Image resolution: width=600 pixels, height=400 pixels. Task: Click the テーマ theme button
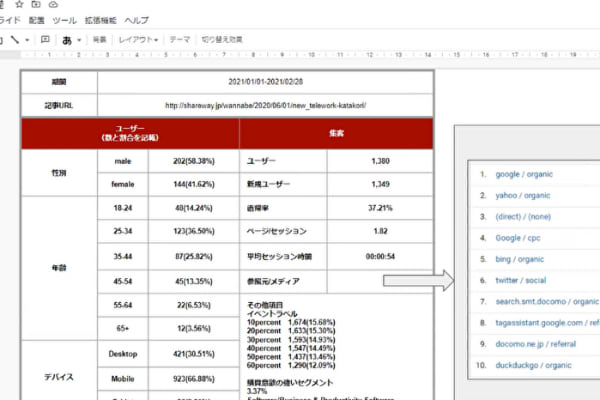coord(180,40)
